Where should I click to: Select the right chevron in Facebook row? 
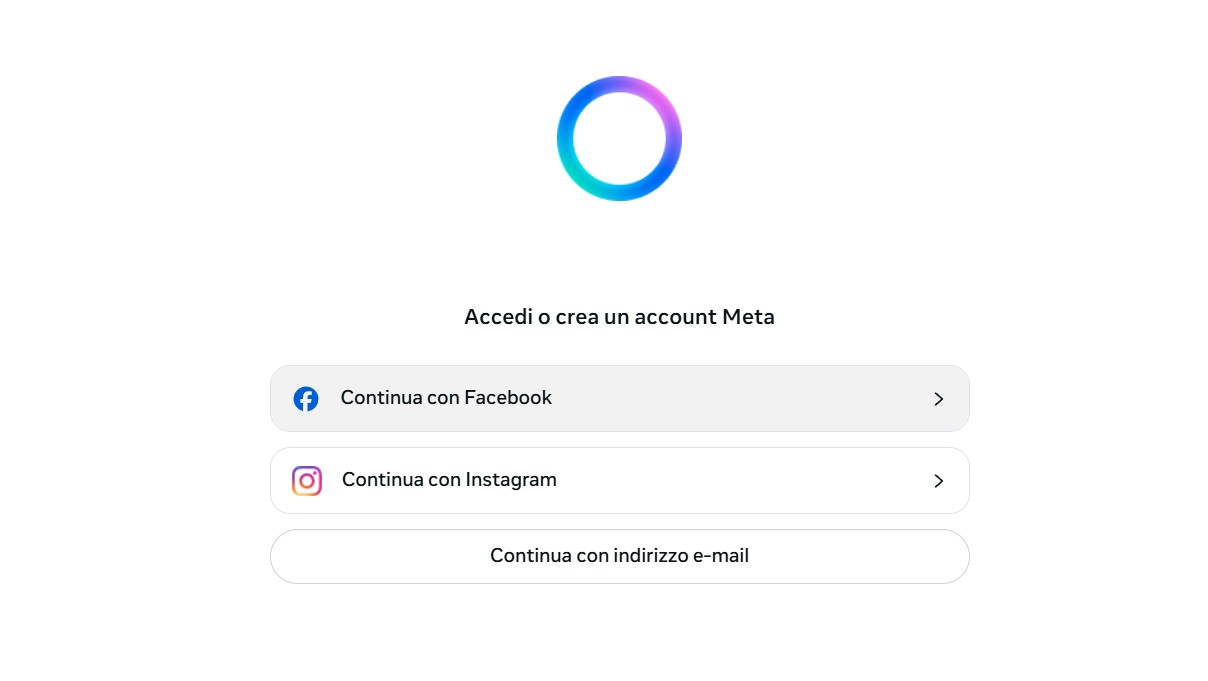point(938,399)
